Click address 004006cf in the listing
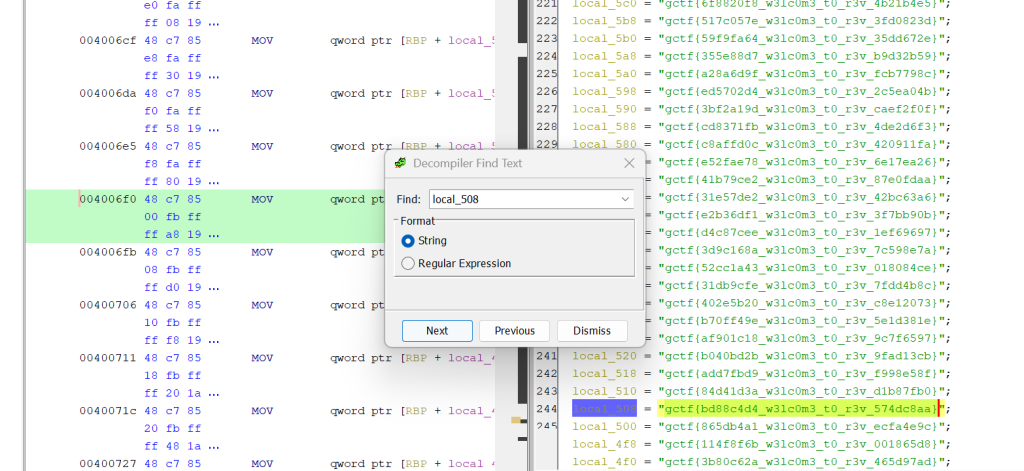Screen dimensions: 1024x471 108,41
